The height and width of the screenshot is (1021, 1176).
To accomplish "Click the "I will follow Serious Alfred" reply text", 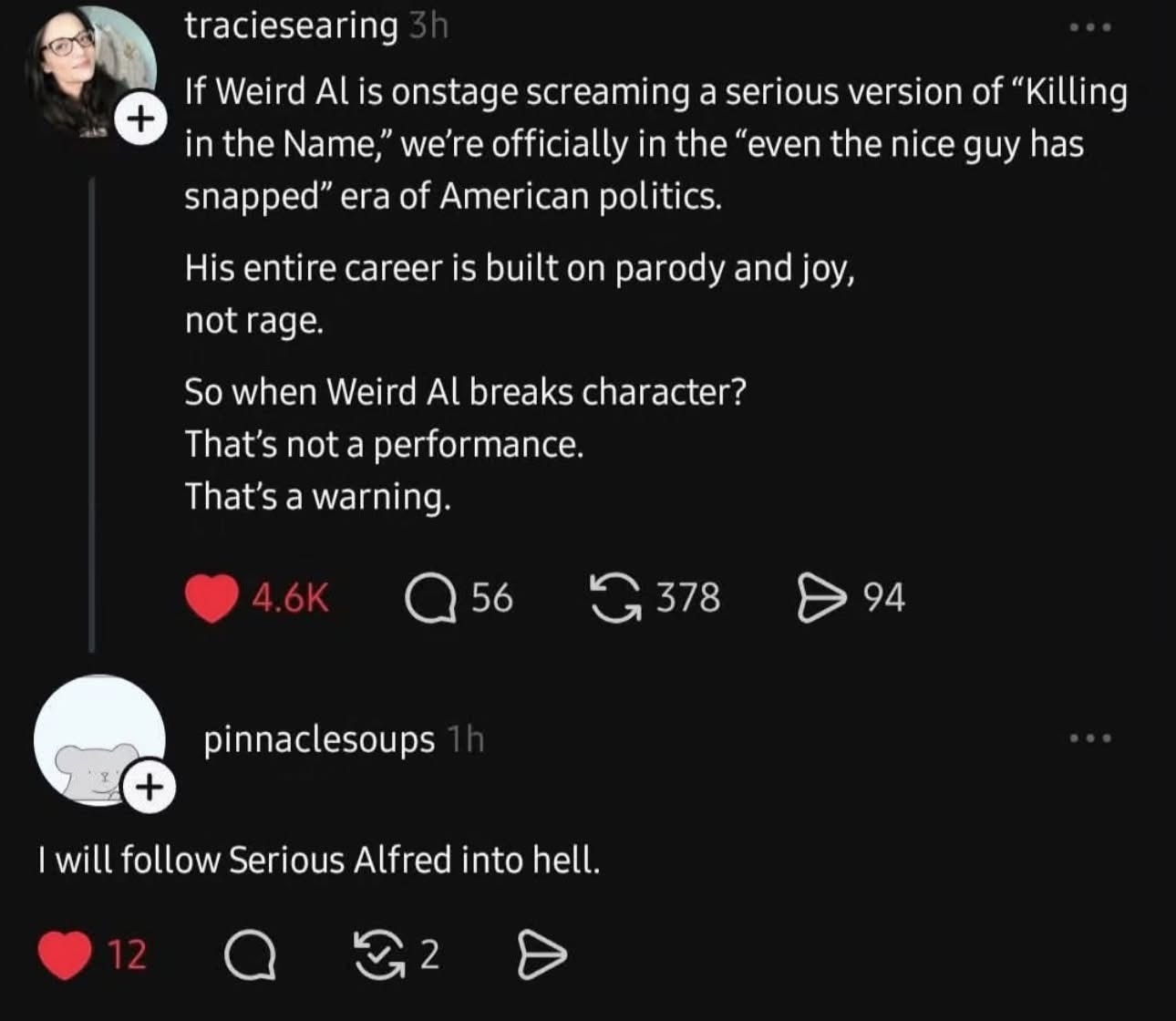I will point(319,860).
